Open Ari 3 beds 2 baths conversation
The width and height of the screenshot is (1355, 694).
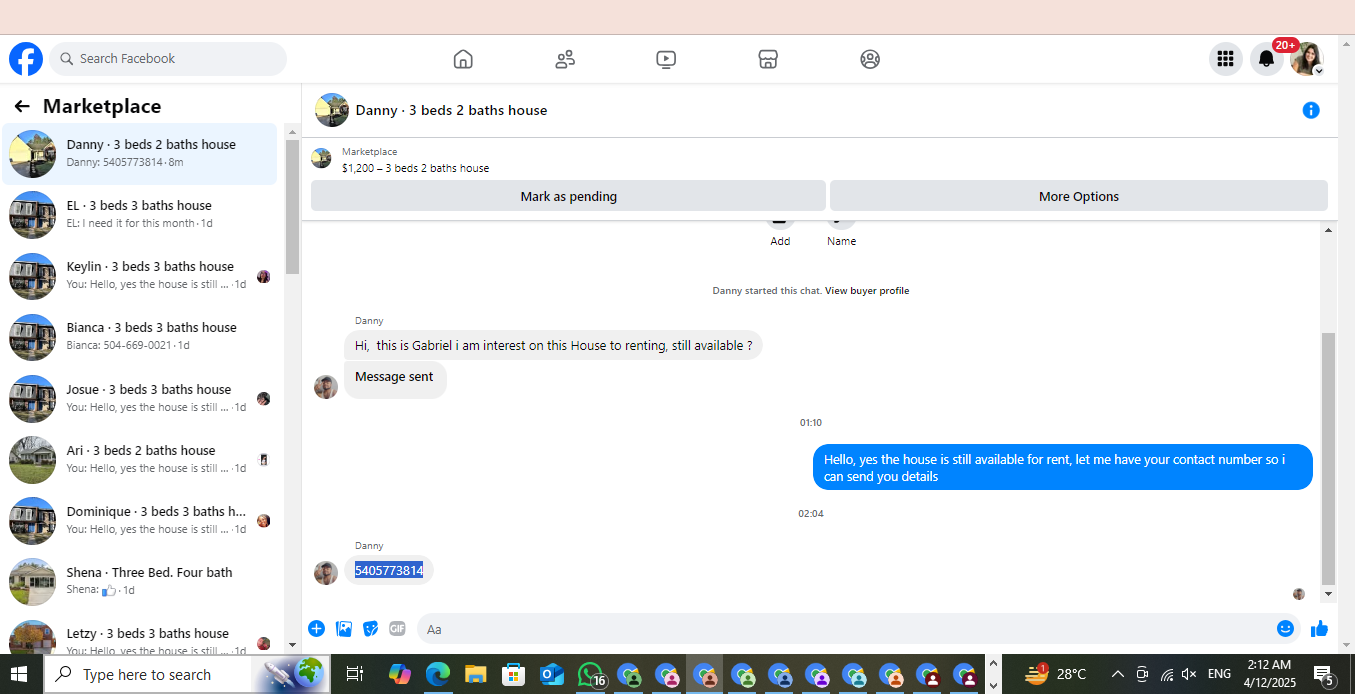(x=140, y=460)
